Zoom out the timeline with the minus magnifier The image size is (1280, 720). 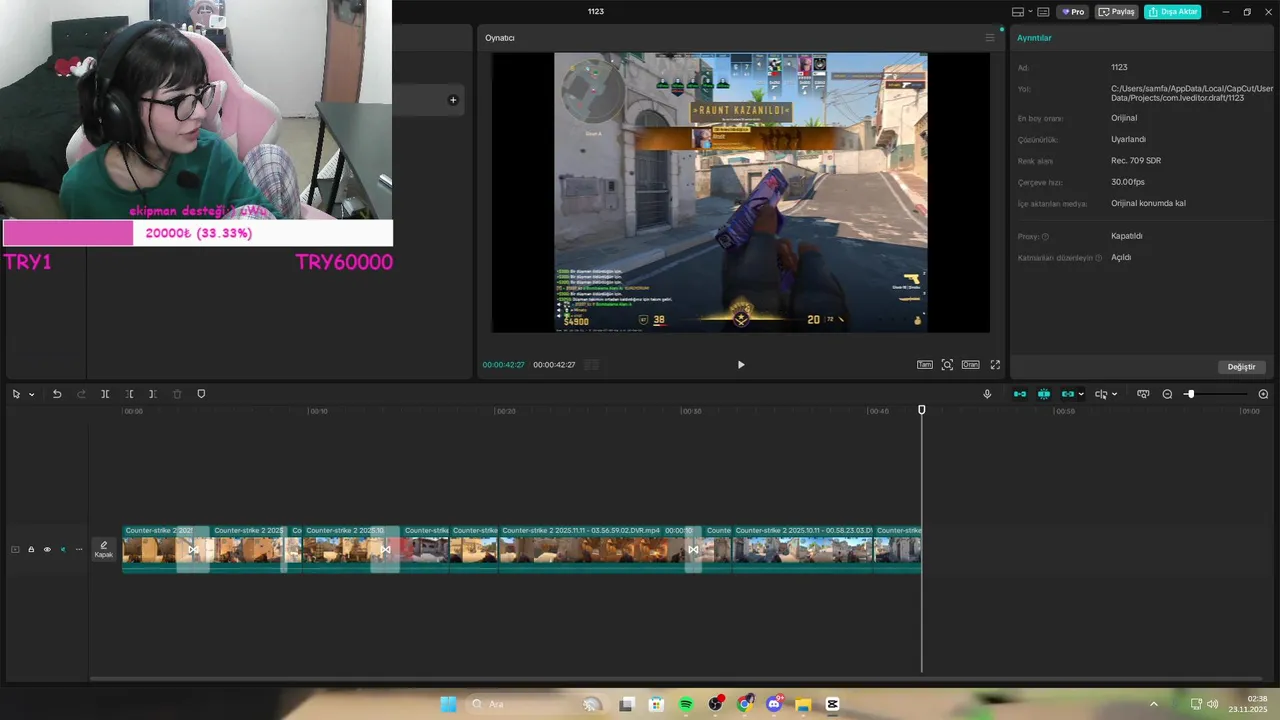pyautogui.click(x=1167, y=394)
